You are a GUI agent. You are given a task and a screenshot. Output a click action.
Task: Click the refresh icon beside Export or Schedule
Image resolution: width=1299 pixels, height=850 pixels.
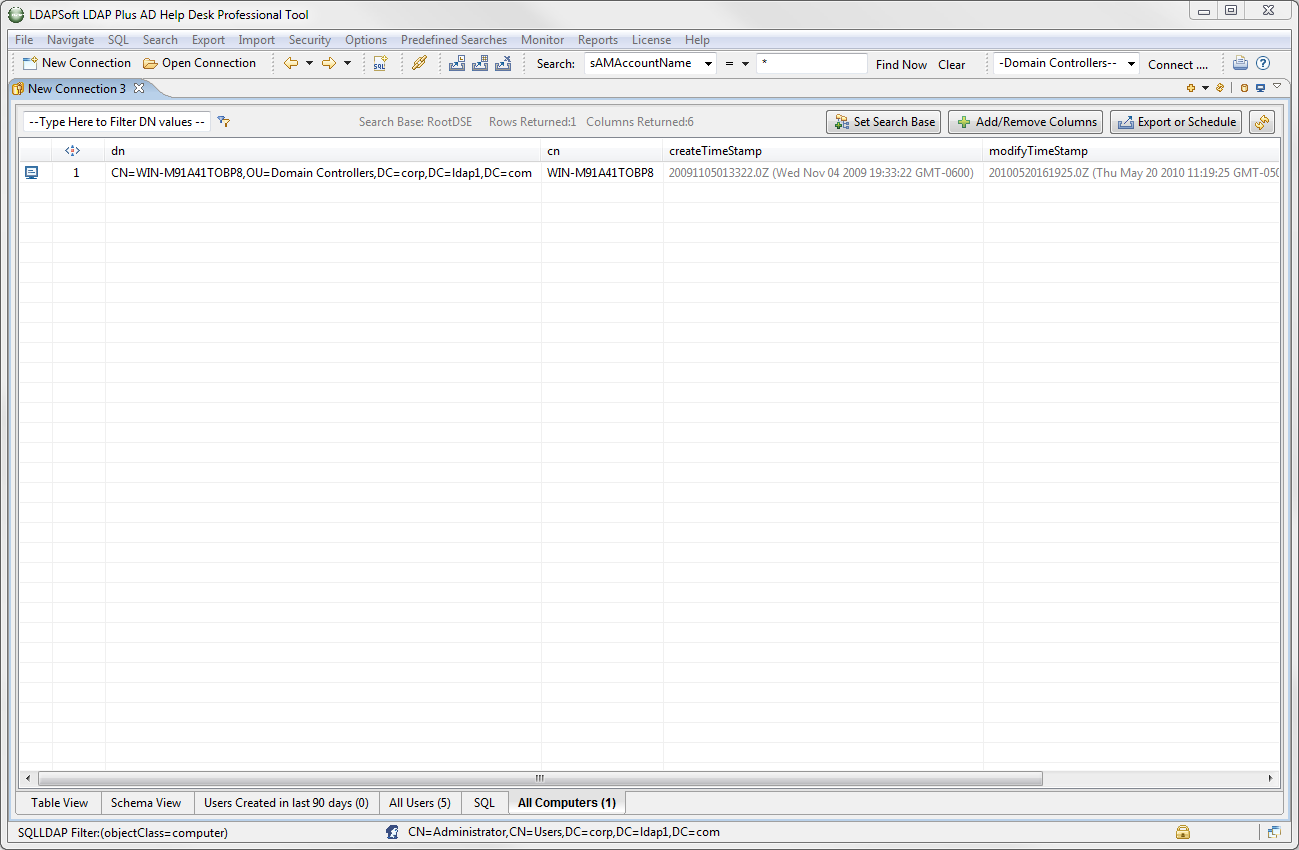tap(1262, 122)
